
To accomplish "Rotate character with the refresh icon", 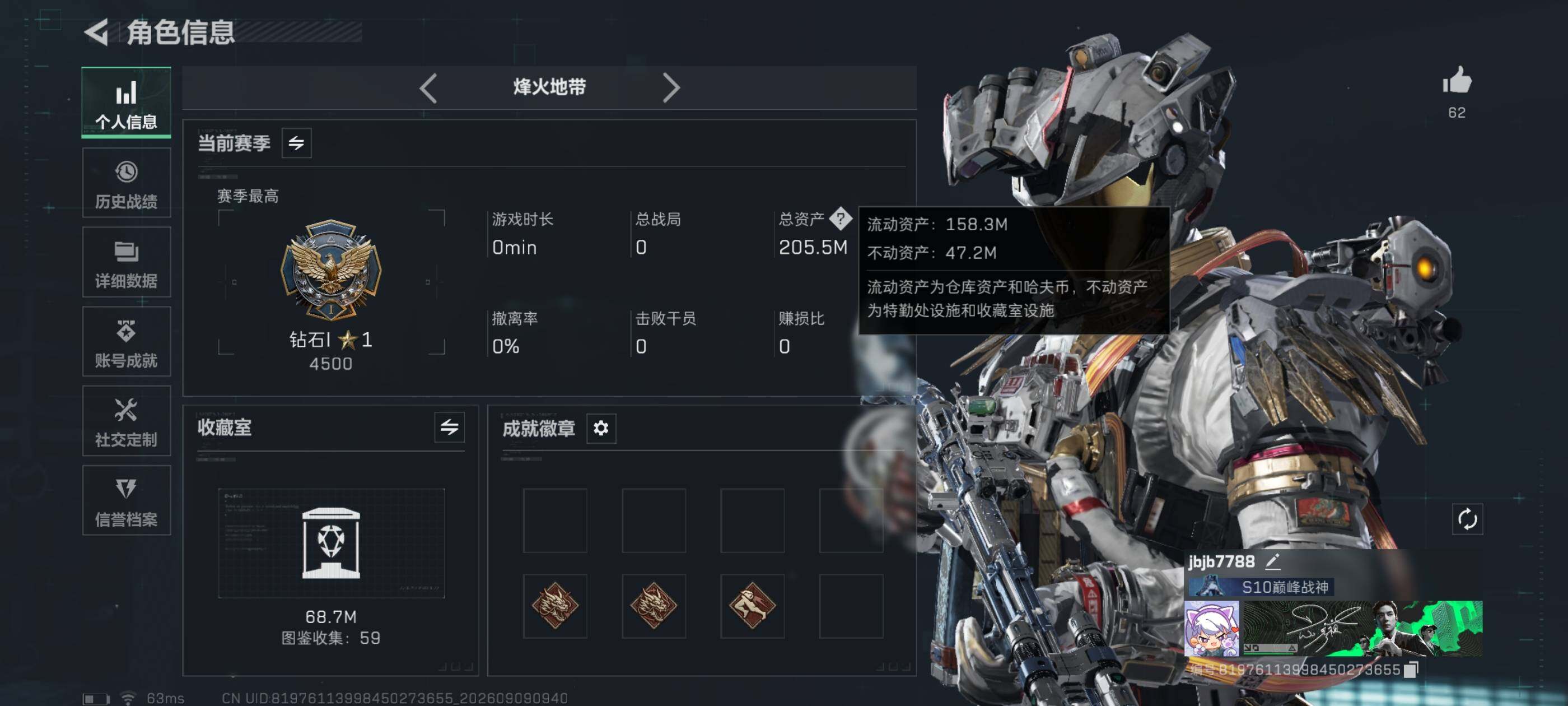I will tap(1467, 519).
